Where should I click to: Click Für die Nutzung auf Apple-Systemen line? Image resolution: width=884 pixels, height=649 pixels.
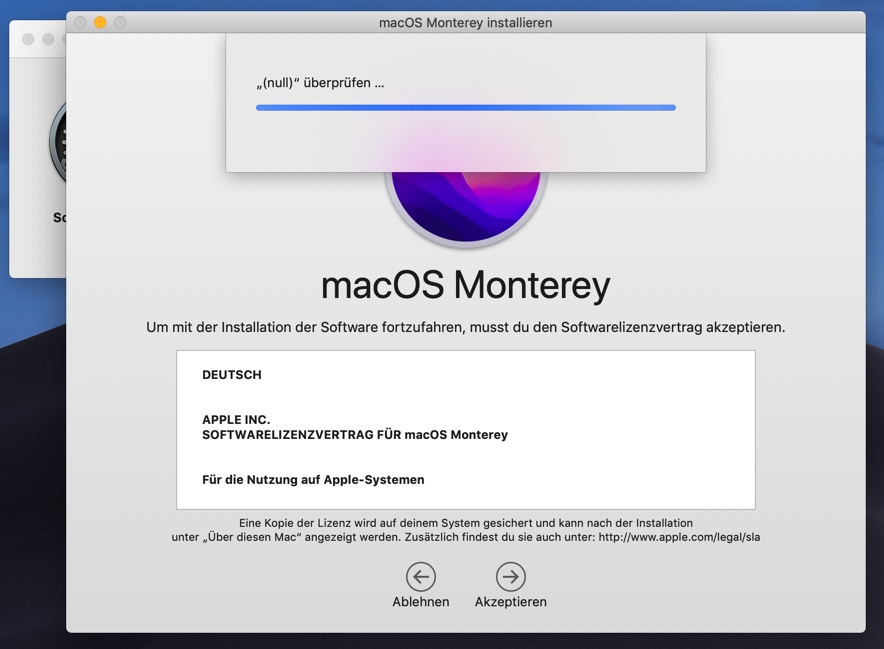click(313, 480)
